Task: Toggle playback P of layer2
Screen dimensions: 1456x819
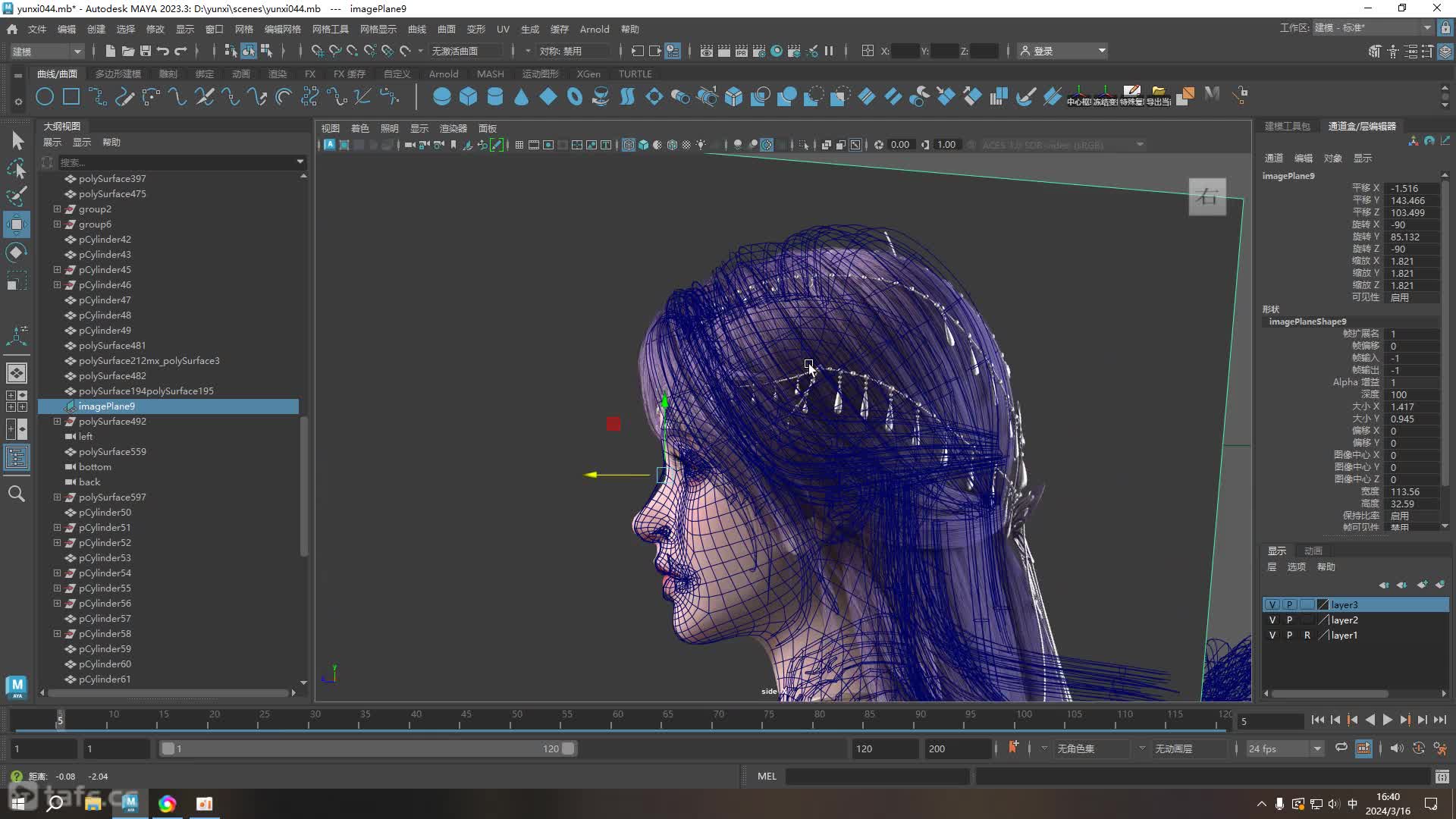Action: (1289, 620)
